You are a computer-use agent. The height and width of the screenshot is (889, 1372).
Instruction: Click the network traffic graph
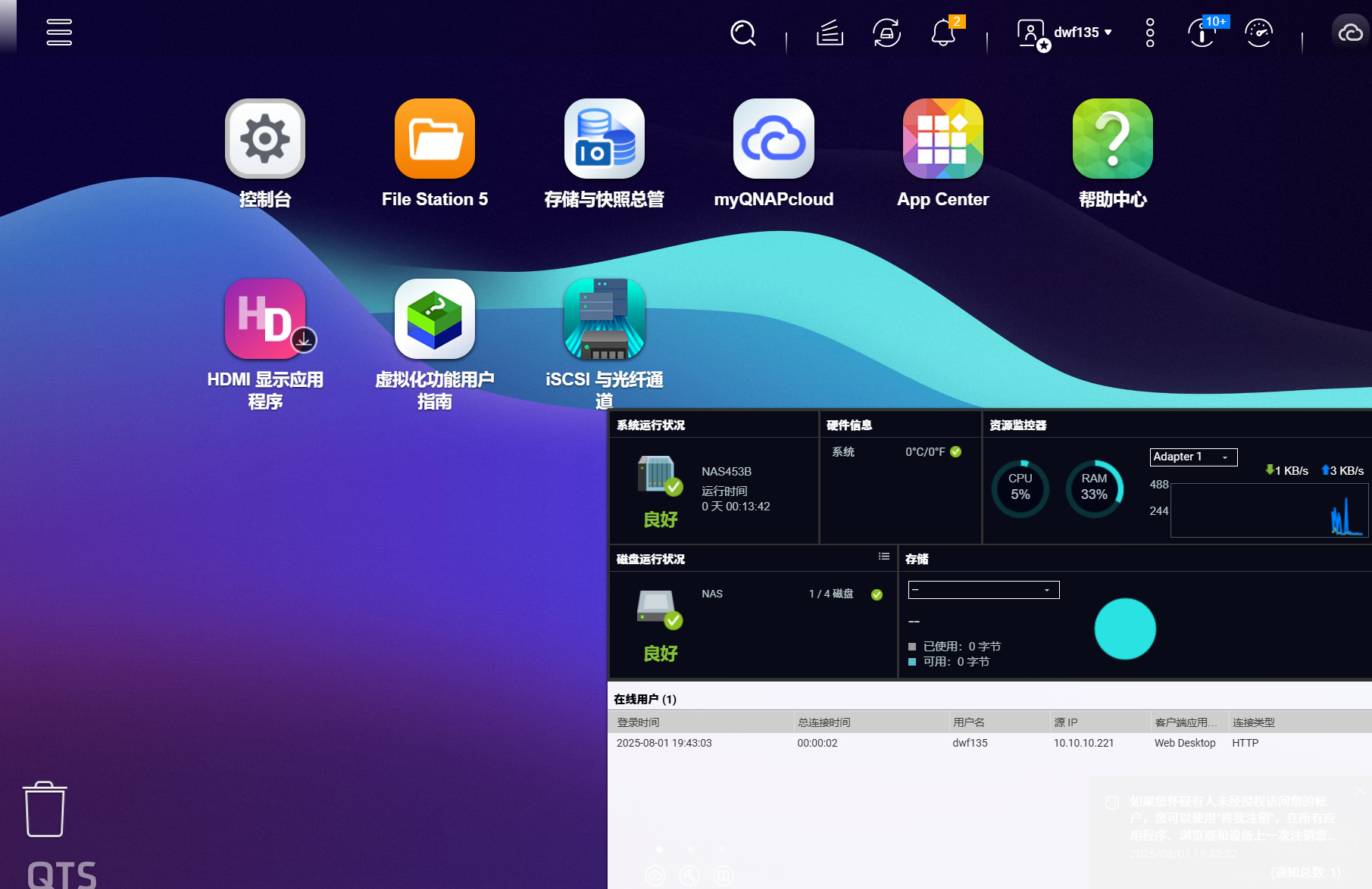click(x=1269, y=510)
